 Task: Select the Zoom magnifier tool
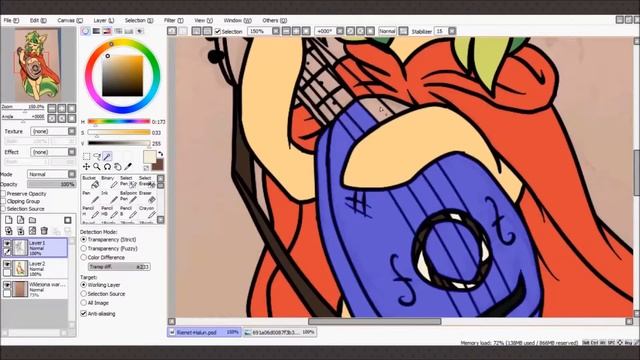coord(97,167)
